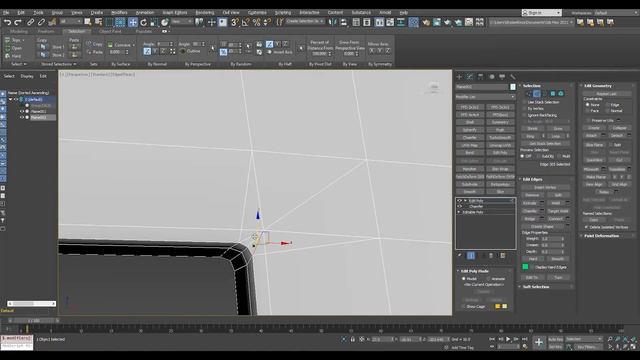640x360 pixels.
Task: Click the object color swatch beside name
Action: [513, 87]
